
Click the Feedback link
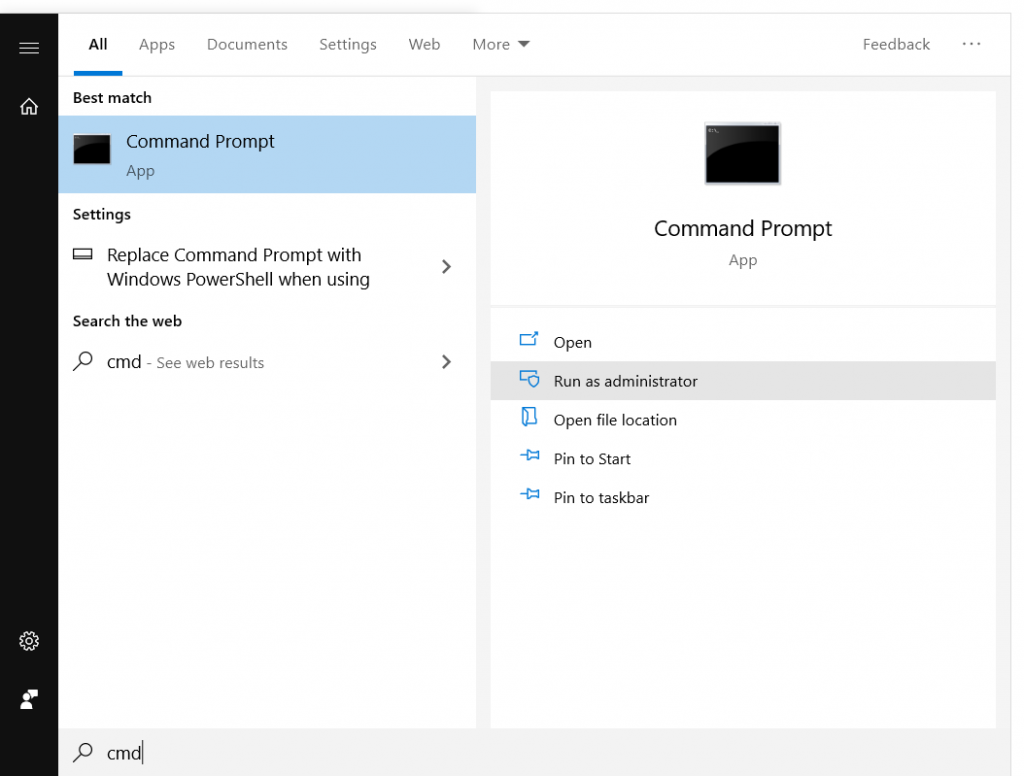[x=896, y=44]
